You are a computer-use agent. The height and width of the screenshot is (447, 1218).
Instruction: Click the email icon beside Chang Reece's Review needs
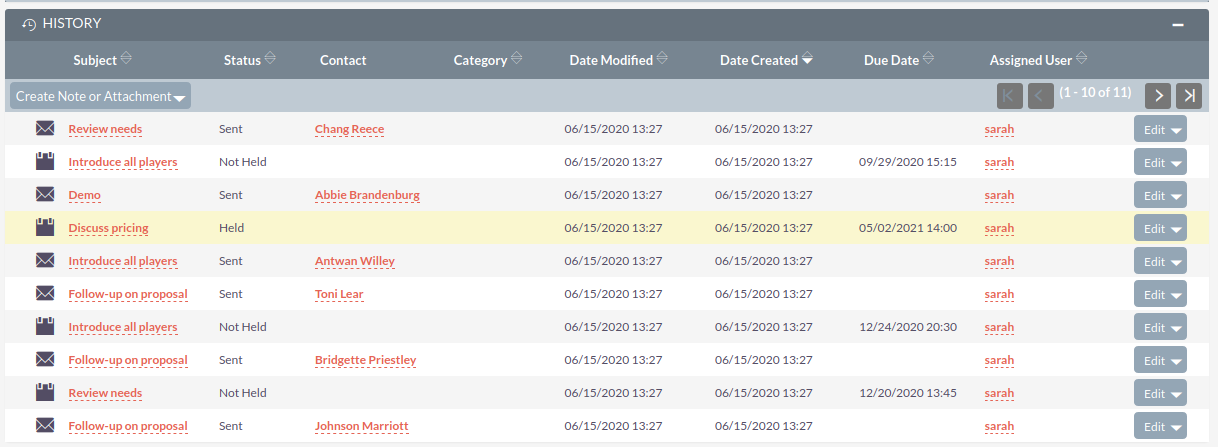(45, 128)
